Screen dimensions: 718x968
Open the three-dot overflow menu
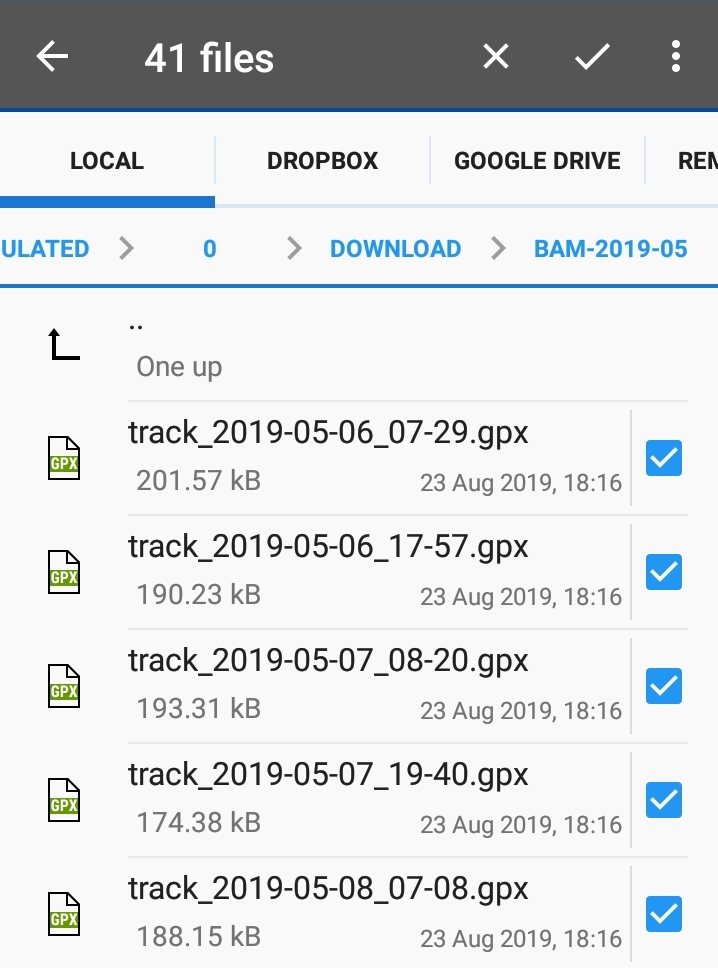[676, 57]
